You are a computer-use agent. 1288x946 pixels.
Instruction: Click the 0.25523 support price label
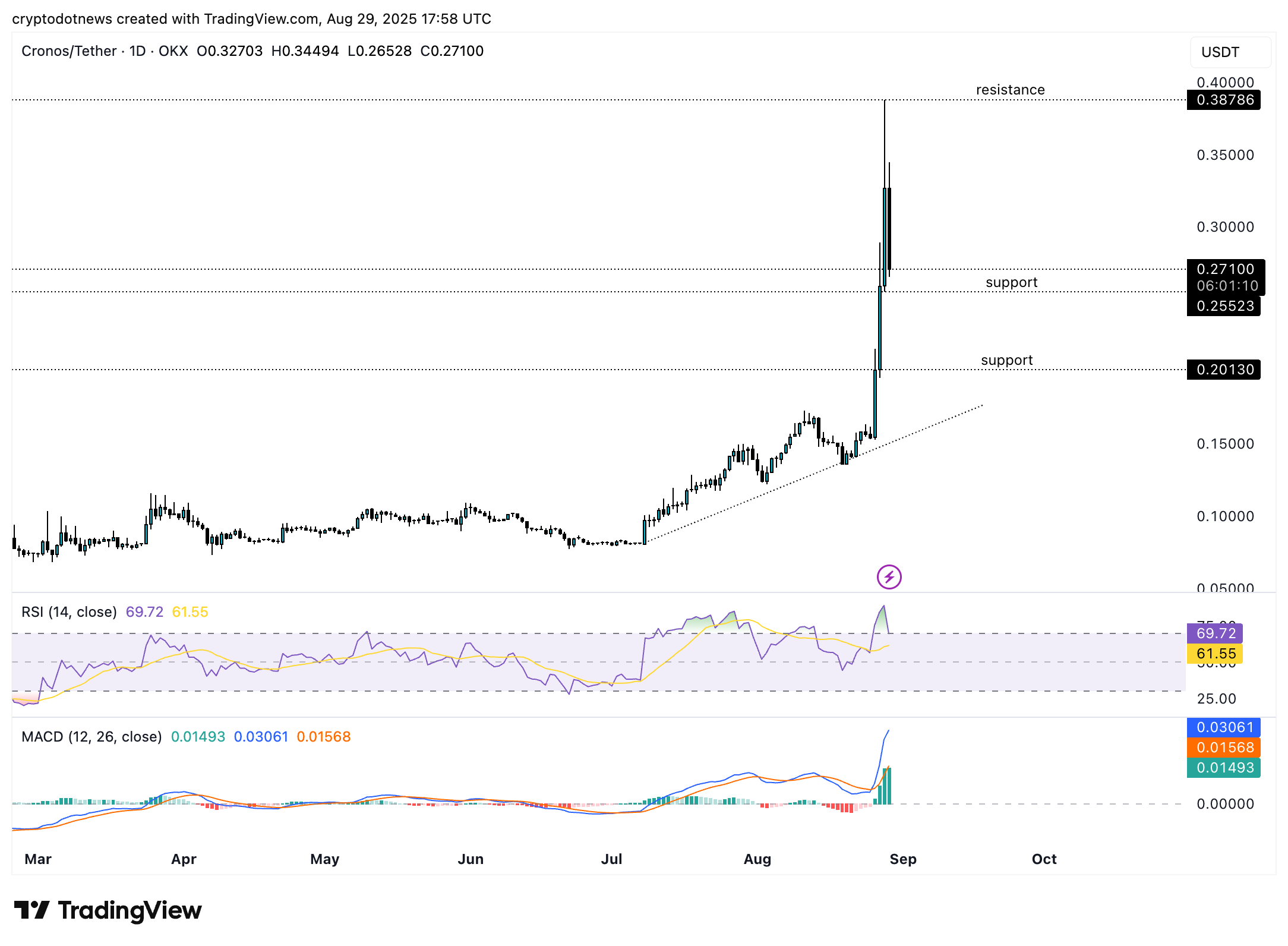[x=1224, y=306]
